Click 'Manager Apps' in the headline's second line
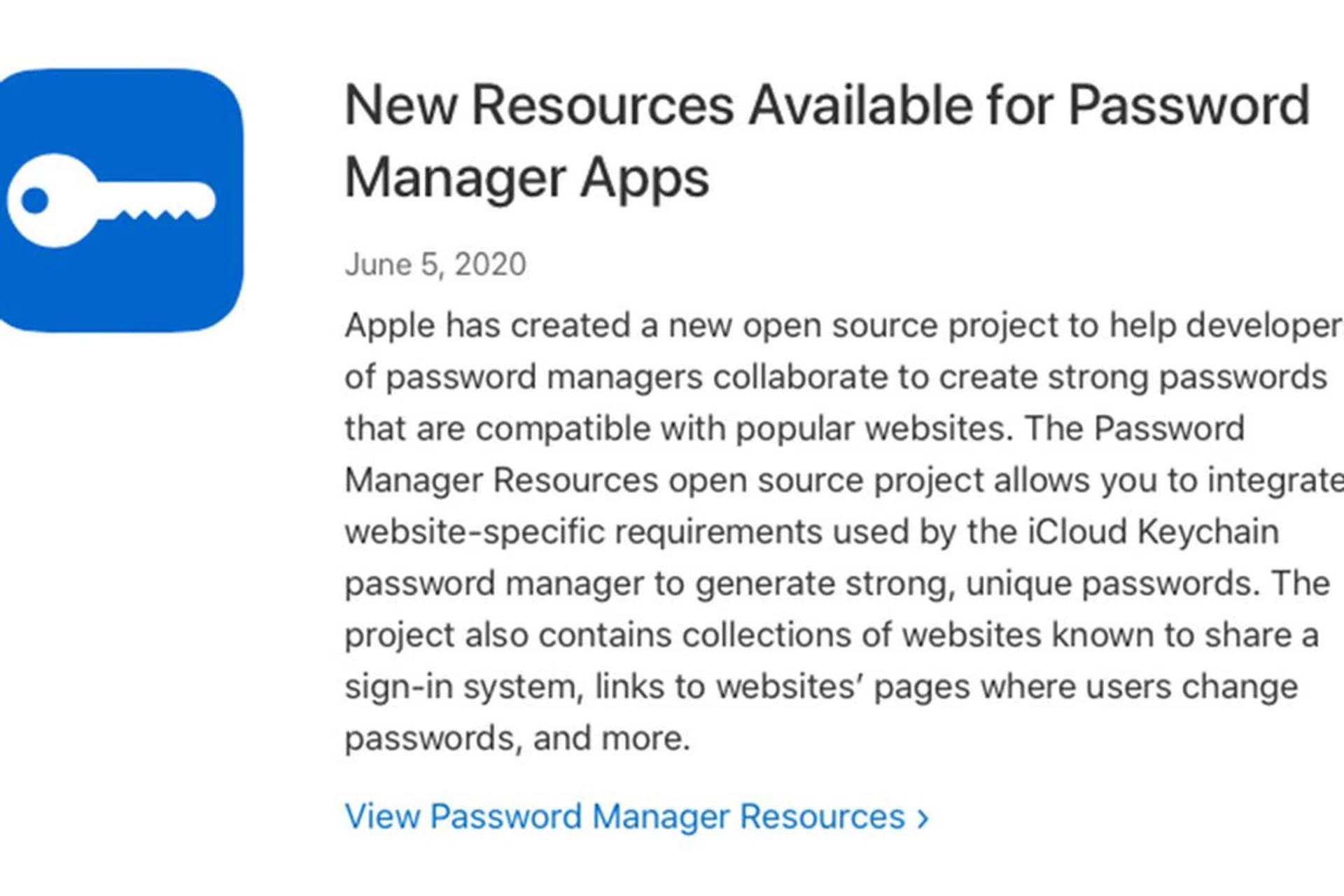The width and height of the screenshot is (1344, 896). [526, 178]
